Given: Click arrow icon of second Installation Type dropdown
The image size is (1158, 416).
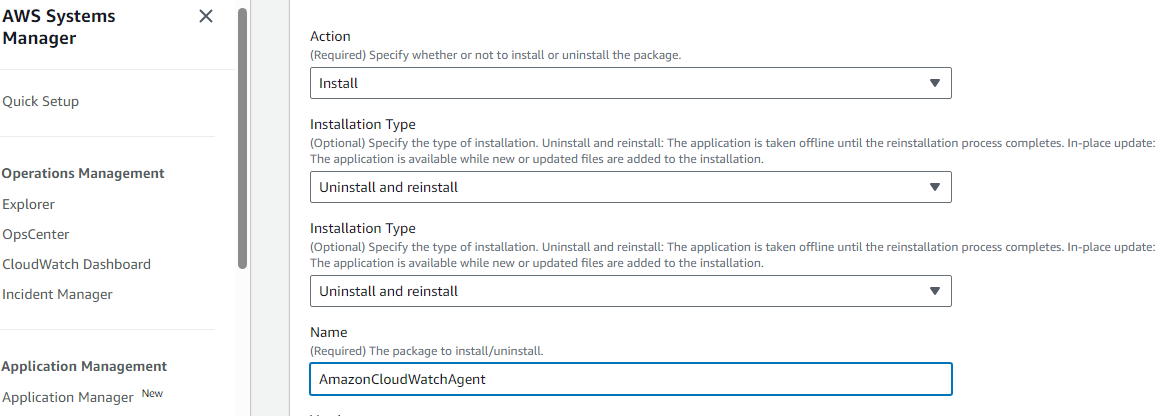Looking at the screenshot, I should (935, 291).
